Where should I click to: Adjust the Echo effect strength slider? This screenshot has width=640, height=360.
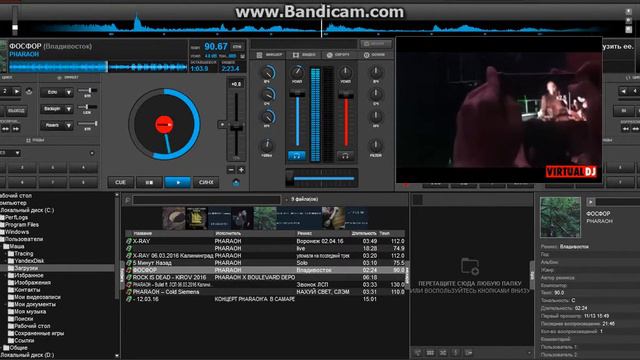click(x=88, y=90)
